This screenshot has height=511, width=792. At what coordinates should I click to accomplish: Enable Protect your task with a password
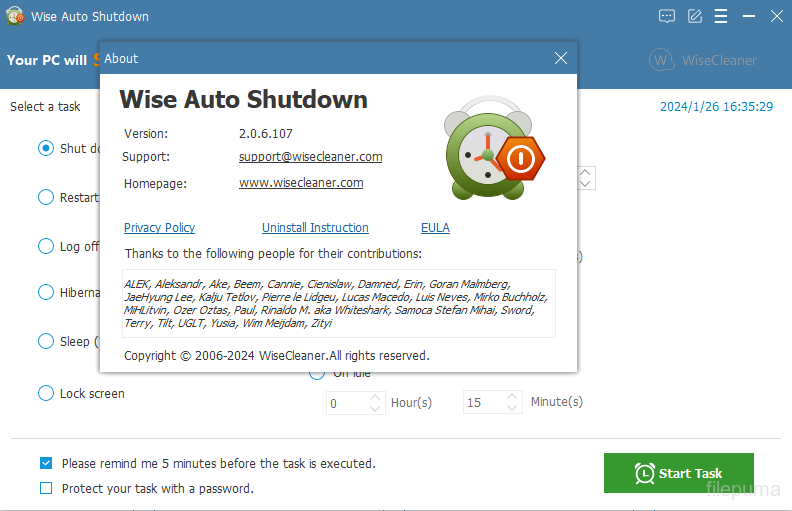tap(46, 488)
